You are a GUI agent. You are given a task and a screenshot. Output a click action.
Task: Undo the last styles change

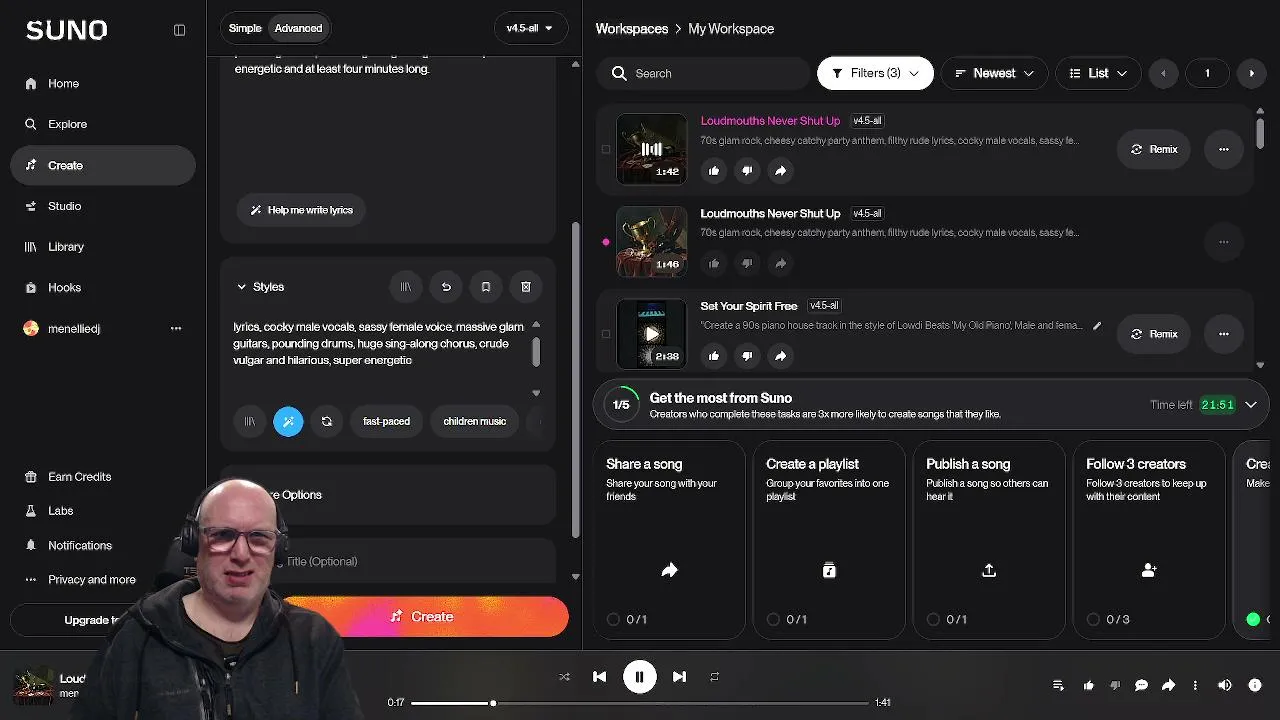446,287
